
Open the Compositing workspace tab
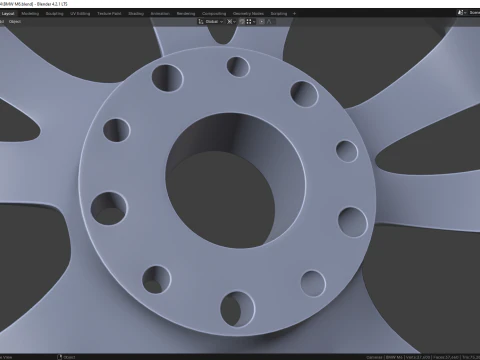click(214, 14)
